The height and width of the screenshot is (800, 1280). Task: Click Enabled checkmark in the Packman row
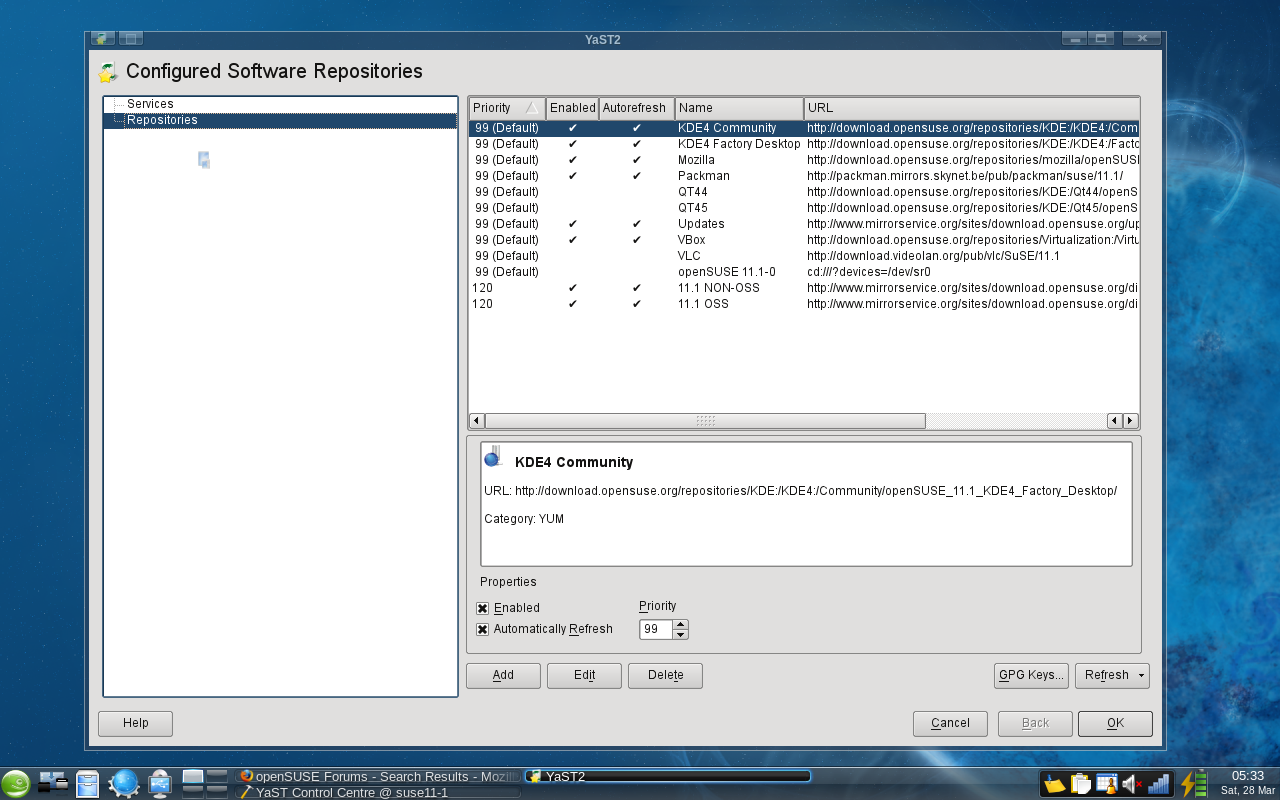[x=572, y=176]
